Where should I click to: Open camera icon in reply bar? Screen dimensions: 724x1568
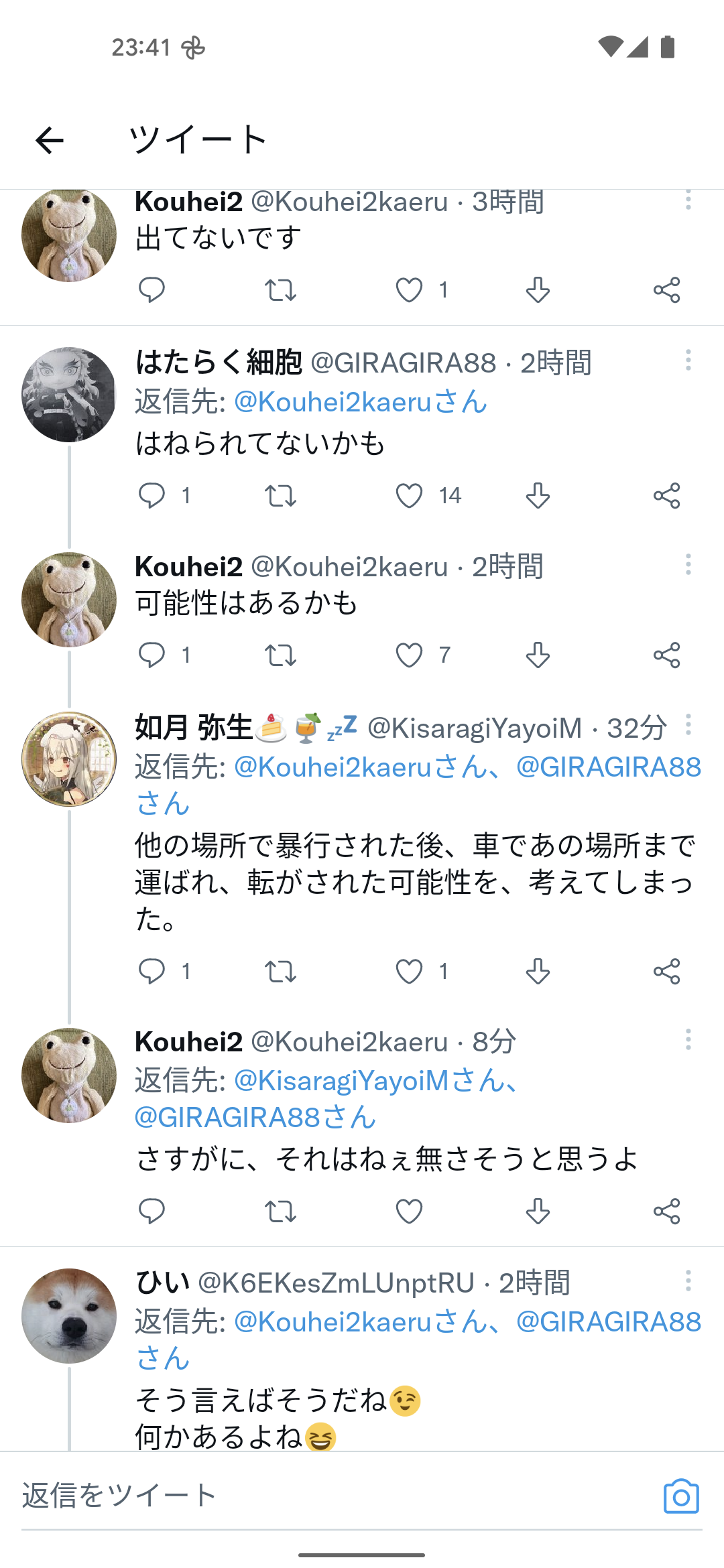pyautogui.click(x=681, y=1496)
